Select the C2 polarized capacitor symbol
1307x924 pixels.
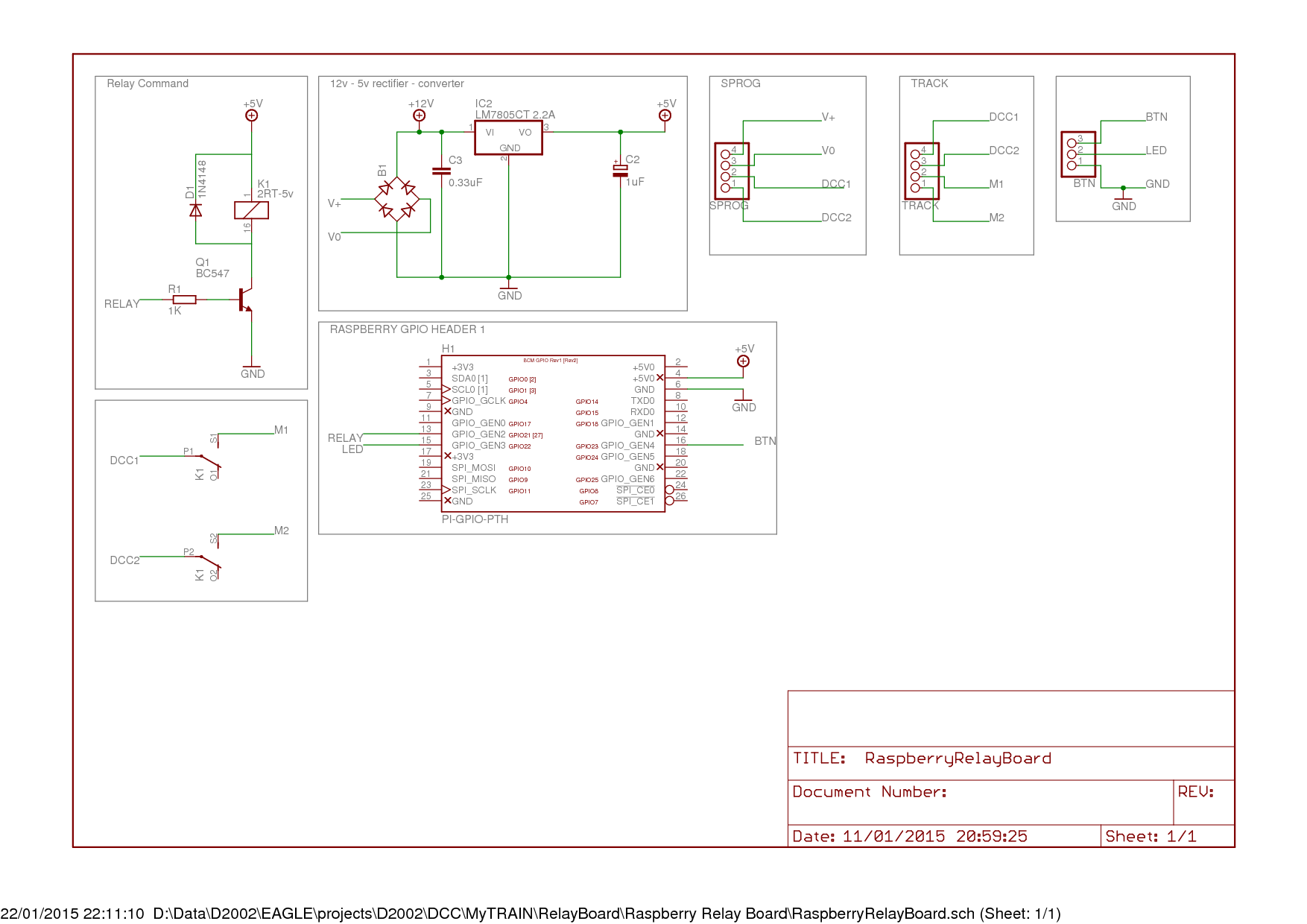(621, 171)
